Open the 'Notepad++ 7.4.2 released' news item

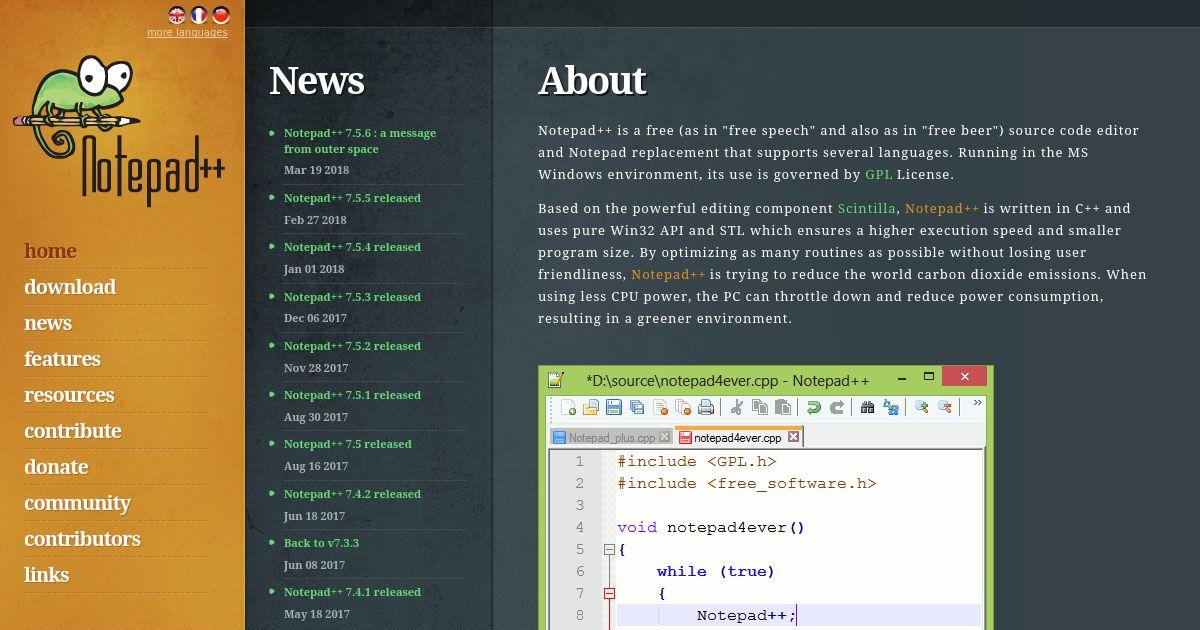[352, 494]
